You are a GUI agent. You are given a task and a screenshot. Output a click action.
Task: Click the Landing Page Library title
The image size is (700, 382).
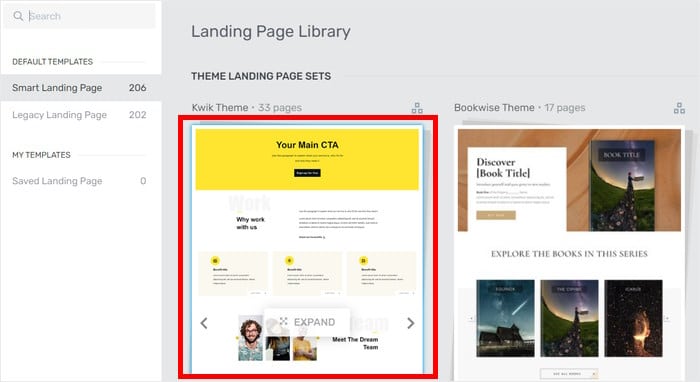[x=271, y=32]
